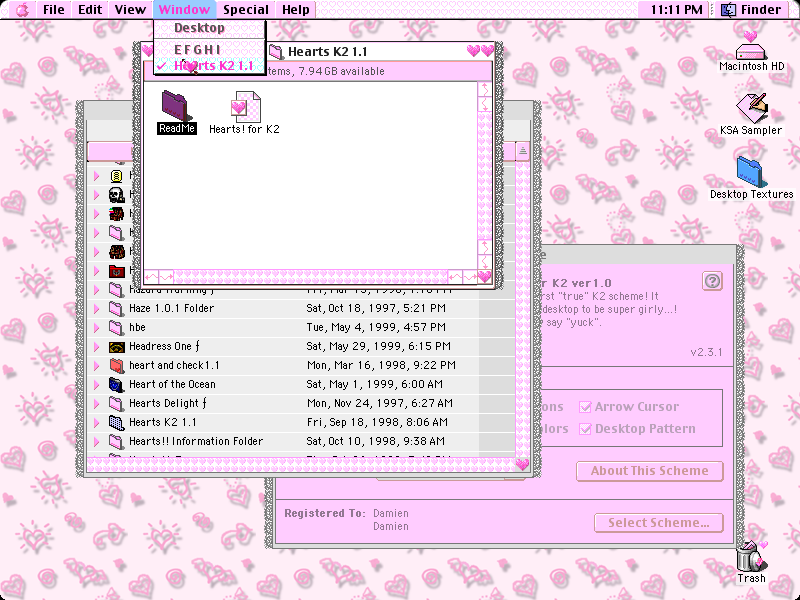Click the hbe row folder icon
Image resolution: width=800 pixels, height=600 pixels.
(116, 327)
